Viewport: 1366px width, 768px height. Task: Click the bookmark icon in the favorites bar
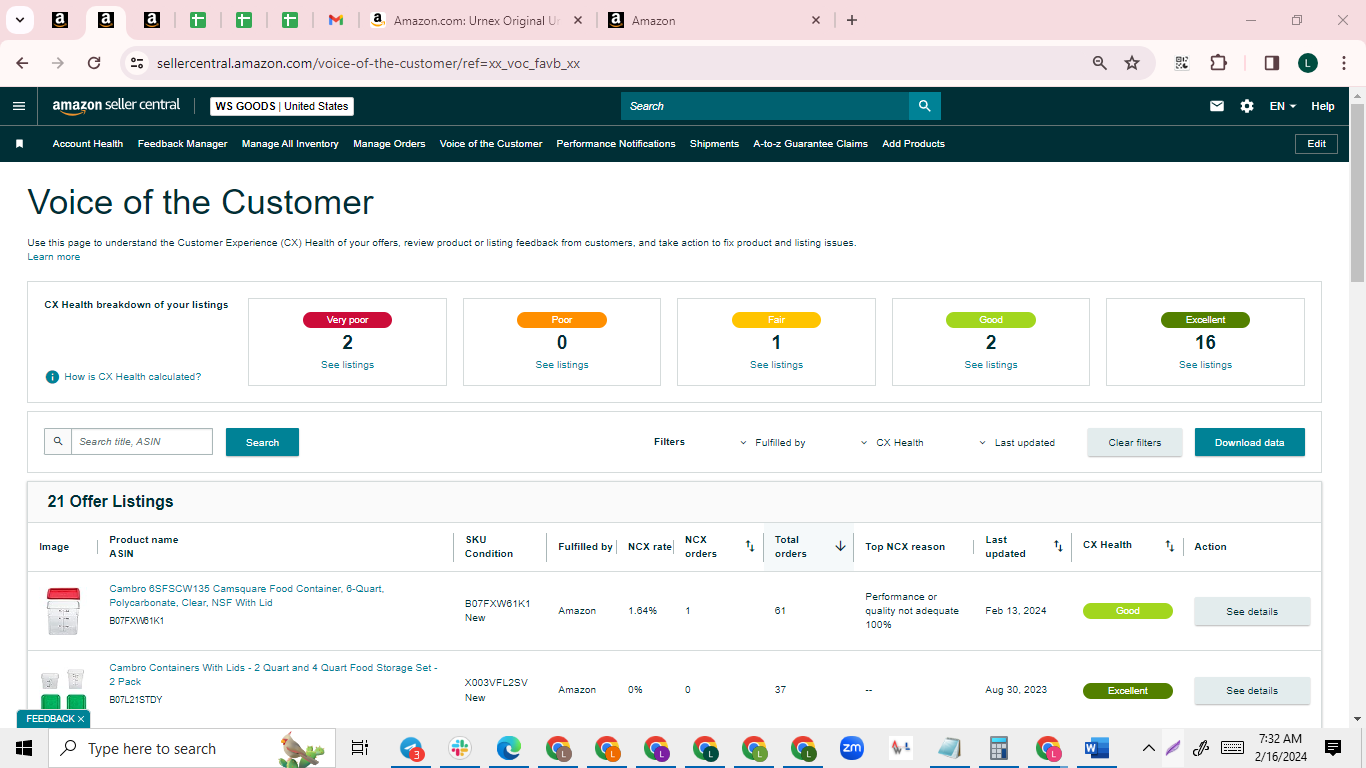[x=19, y=144]
